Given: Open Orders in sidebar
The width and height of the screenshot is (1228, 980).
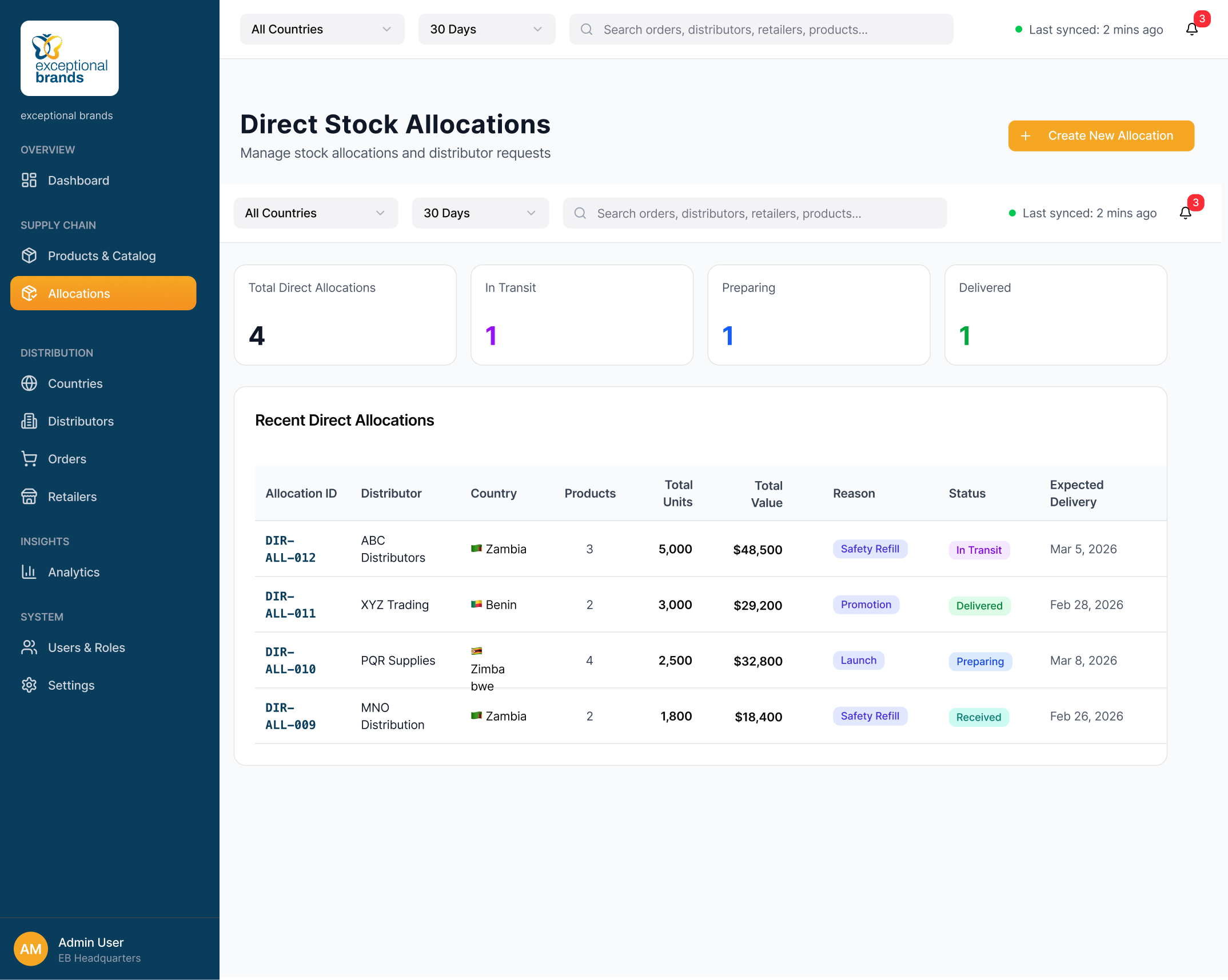Looking at the screenshot, I should [103, 459].
